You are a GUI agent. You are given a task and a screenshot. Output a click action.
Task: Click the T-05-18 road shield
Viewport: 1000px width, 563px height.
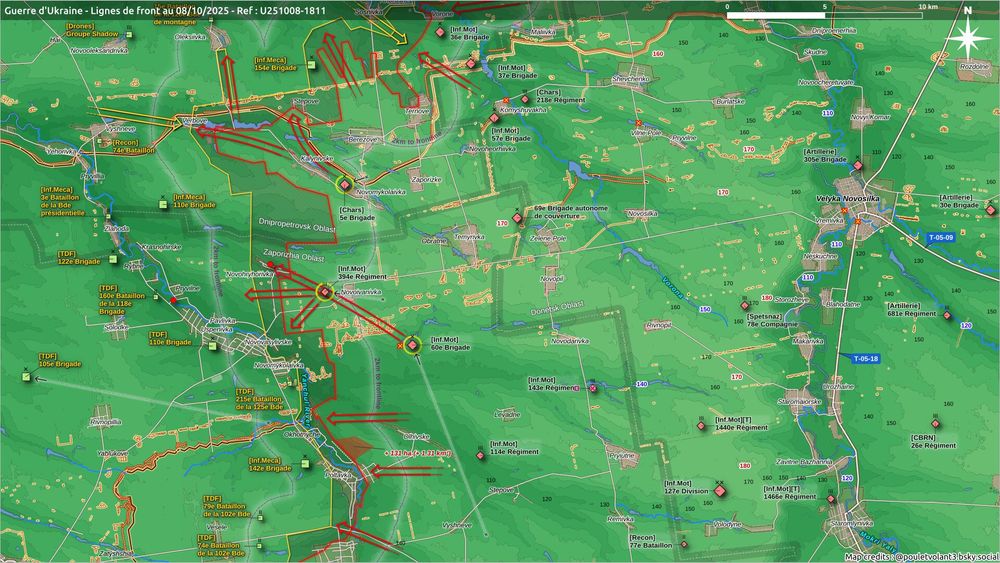click(865, 359)
